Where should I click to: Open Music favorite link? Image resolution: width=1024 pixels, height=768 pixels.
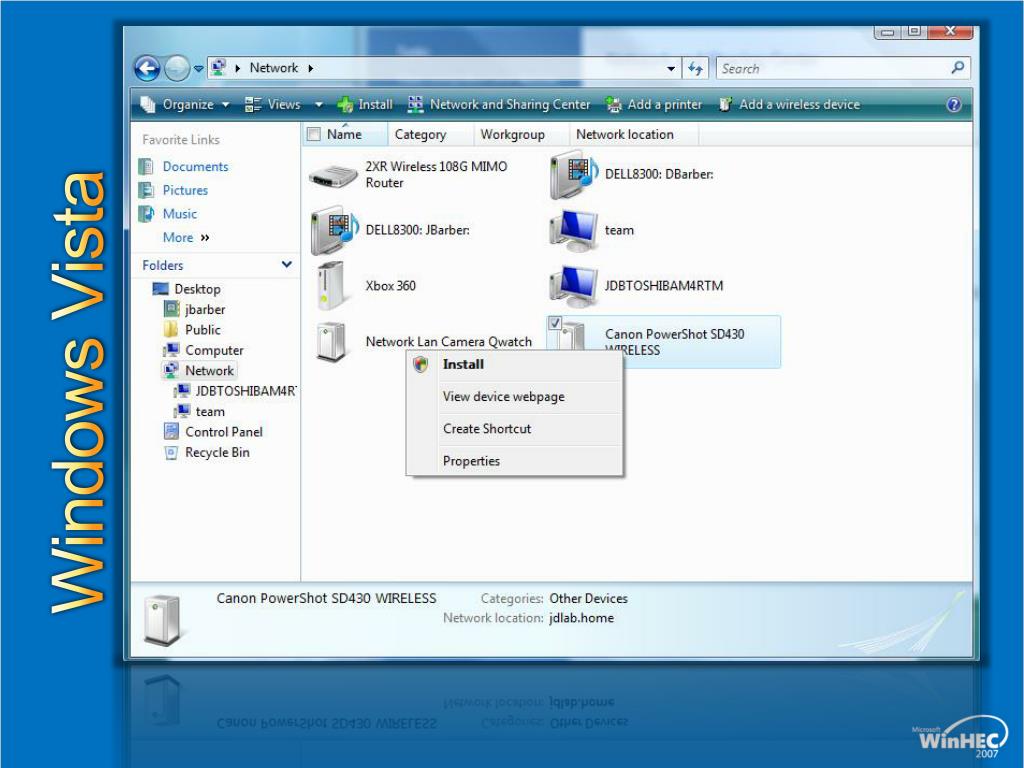coord(180,214)
